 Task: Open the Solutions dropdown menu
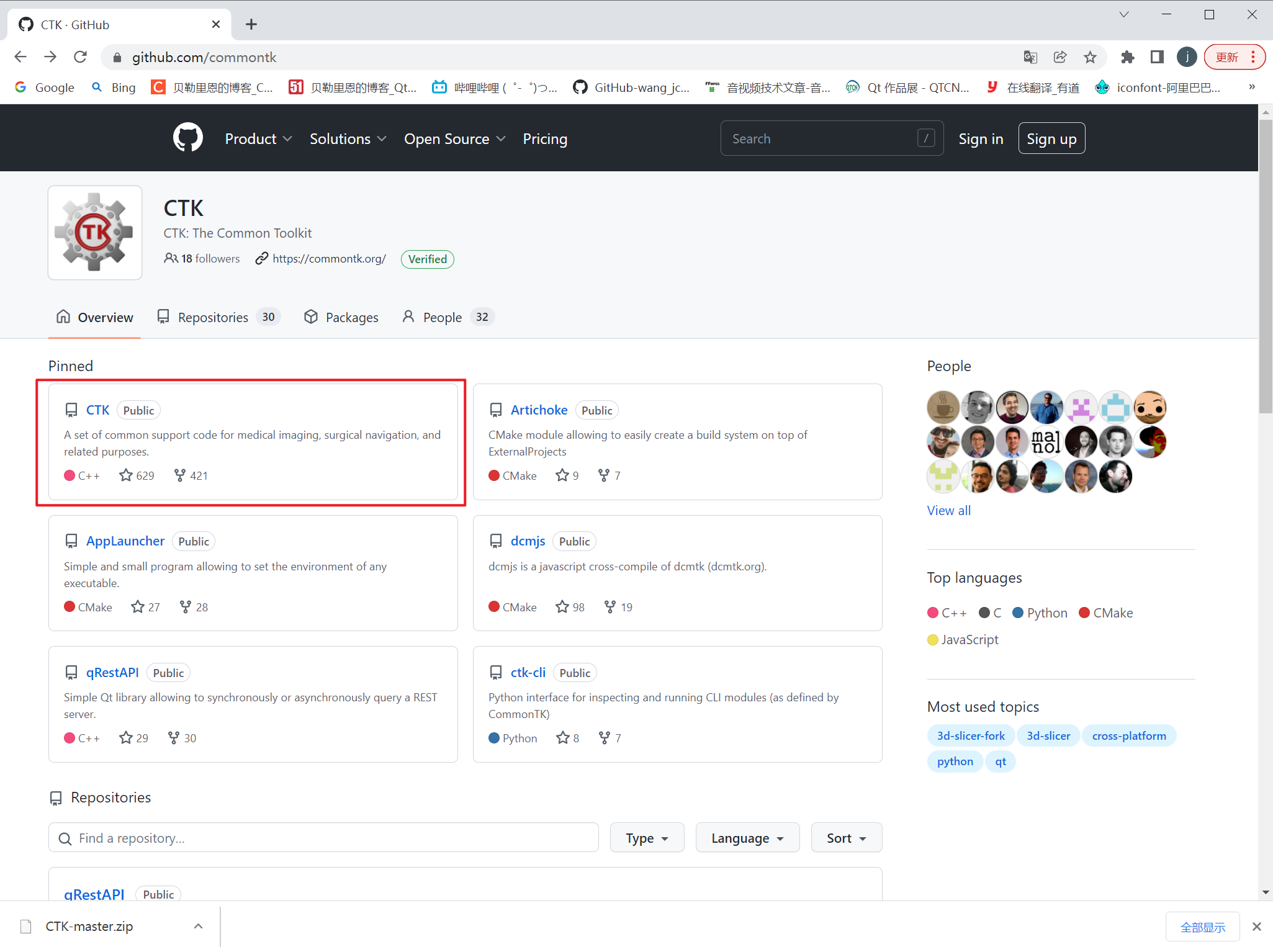pos(348,138)
